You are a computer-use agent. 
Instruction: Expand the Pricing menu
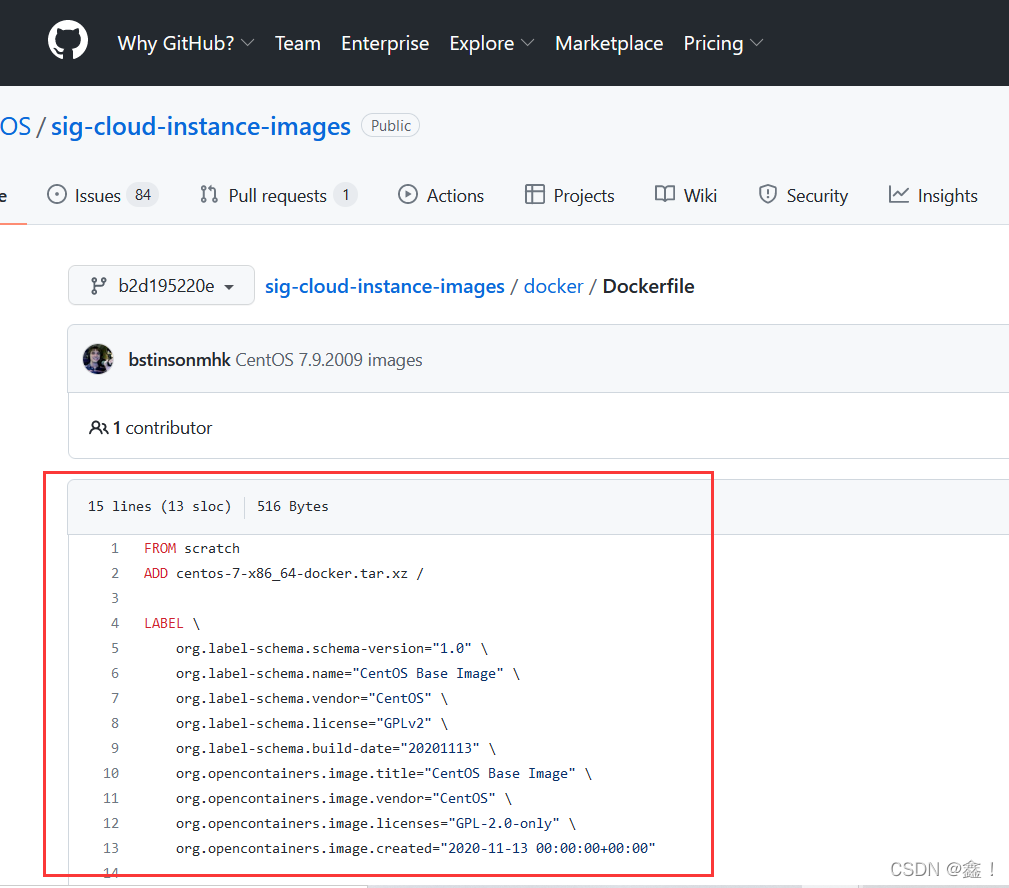723,43
